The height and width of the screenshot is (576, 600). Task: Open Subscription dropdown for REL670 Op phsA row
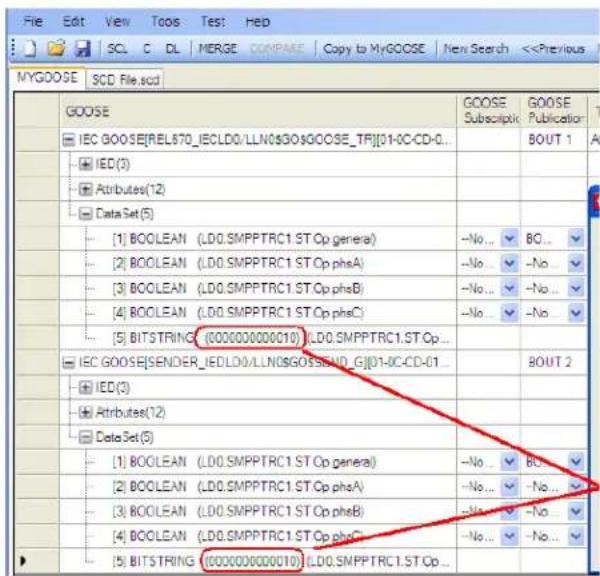click(x=509, y=263)
